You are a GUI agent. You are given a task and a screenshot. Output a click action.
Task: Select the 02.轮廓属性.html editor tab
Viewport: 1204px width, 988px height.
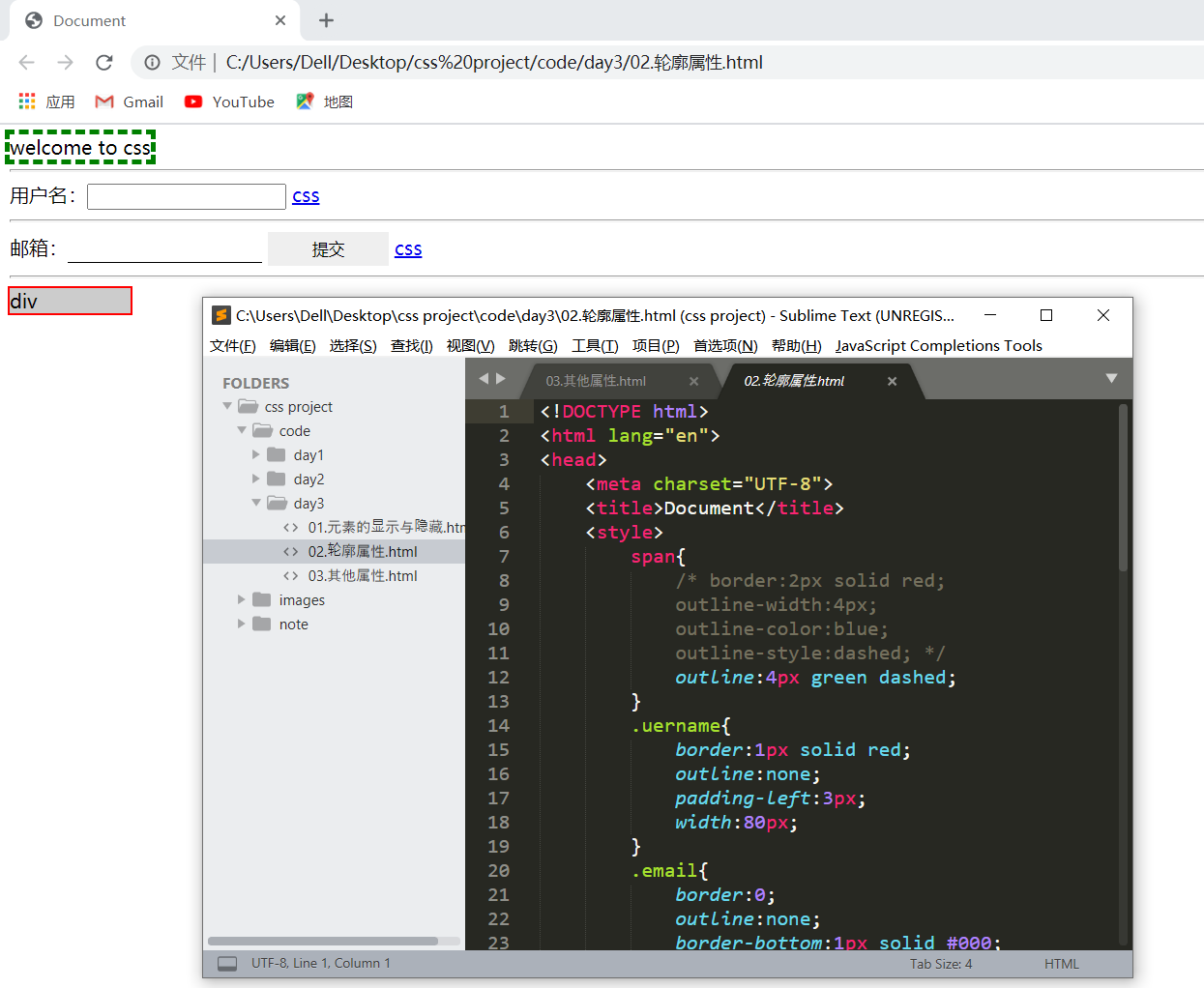pos(794,381)
